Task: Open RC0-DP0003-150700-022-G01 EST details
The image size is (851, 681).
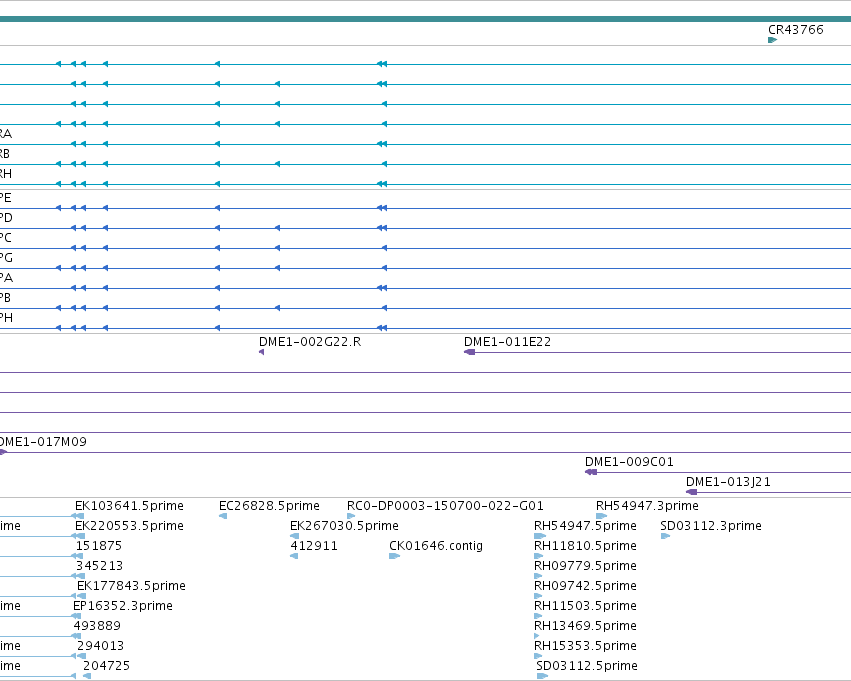Action: pos(445,506)
